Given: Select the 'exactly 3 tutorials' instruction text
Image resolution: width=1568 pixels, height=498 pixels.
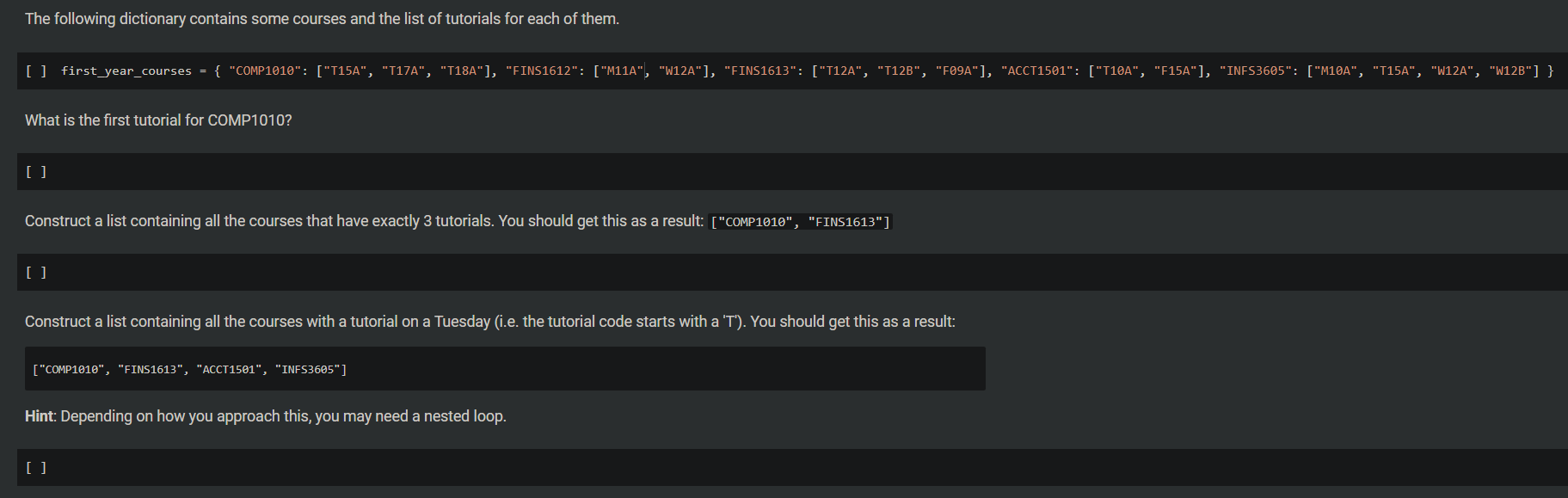Looking at the screenshot, I should pos(364,221).
